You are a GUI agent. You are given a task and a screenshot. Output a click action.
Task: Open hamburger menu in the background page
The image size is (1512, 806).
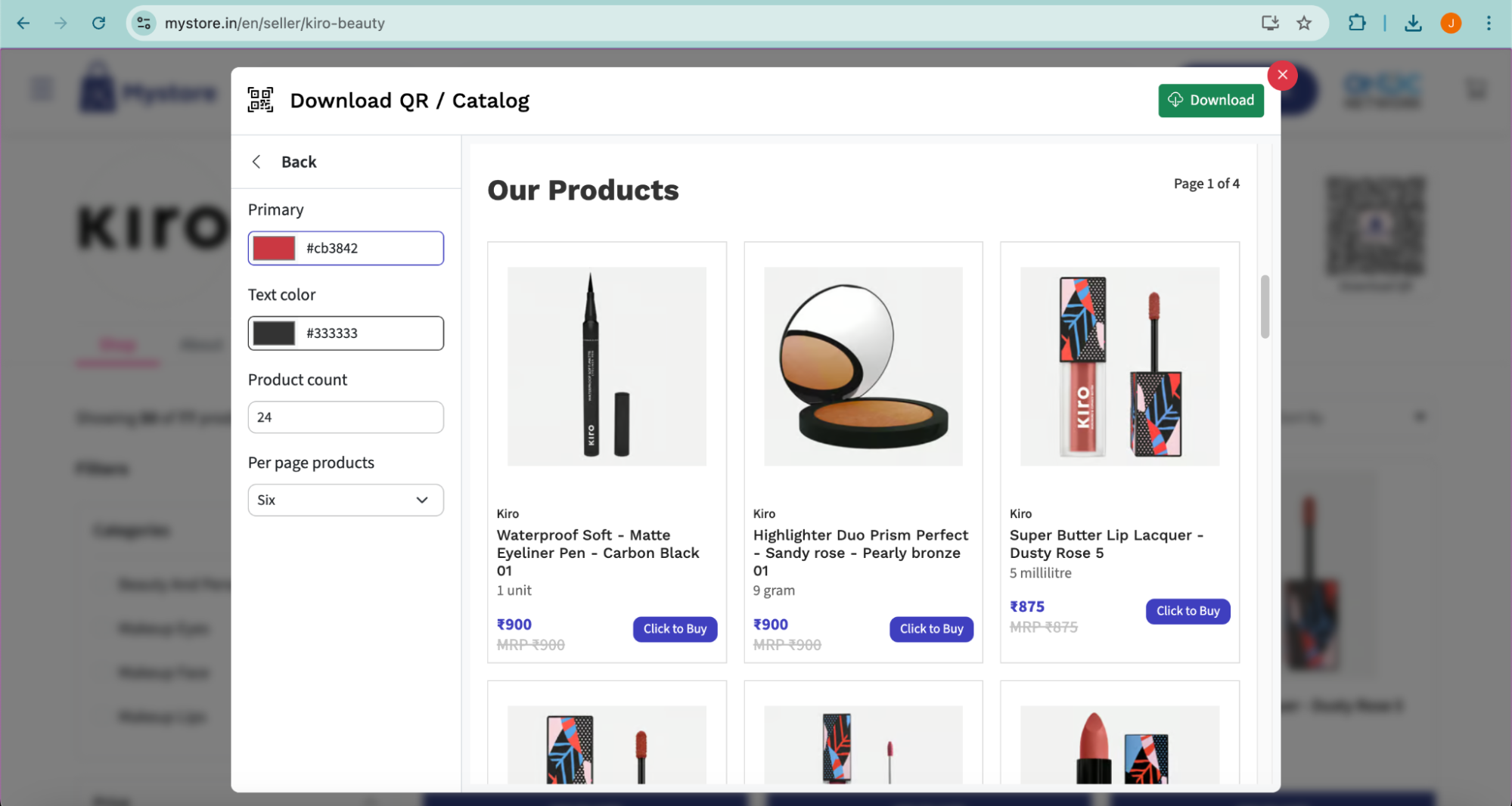pos(42,89)
